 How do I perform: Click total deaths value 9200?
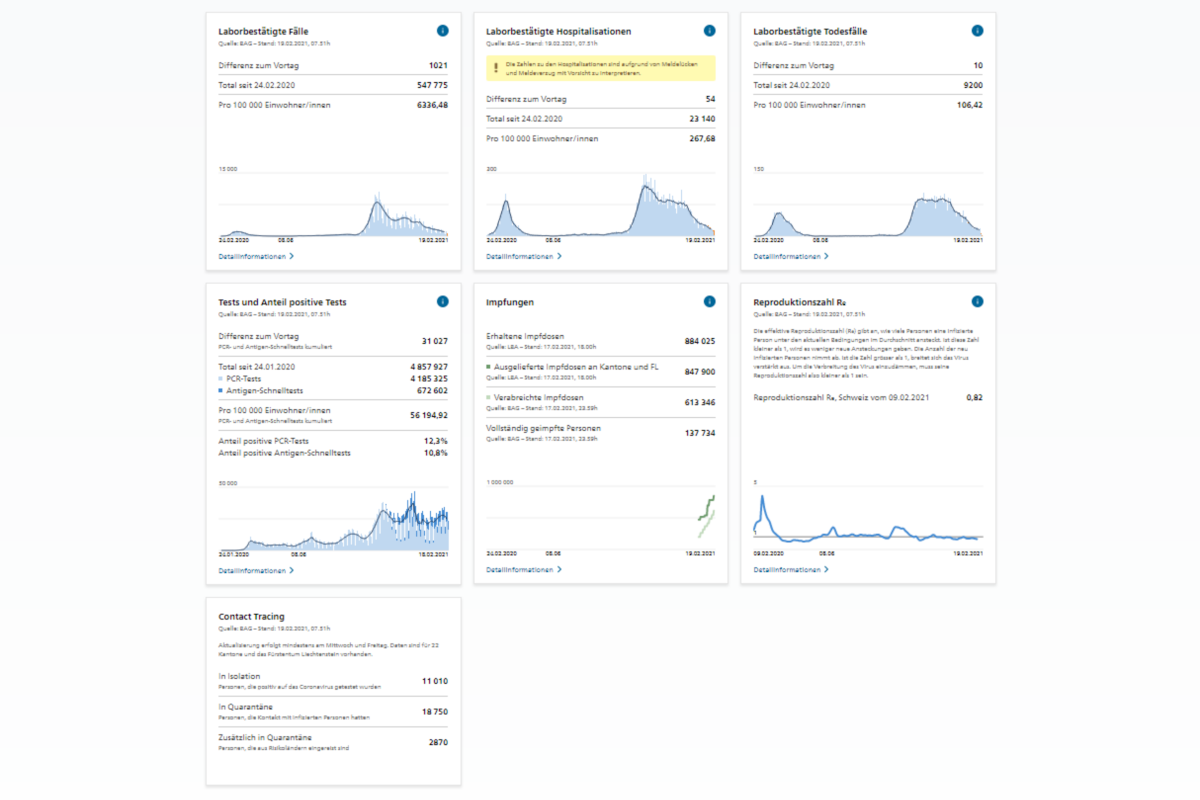[974, 85]
